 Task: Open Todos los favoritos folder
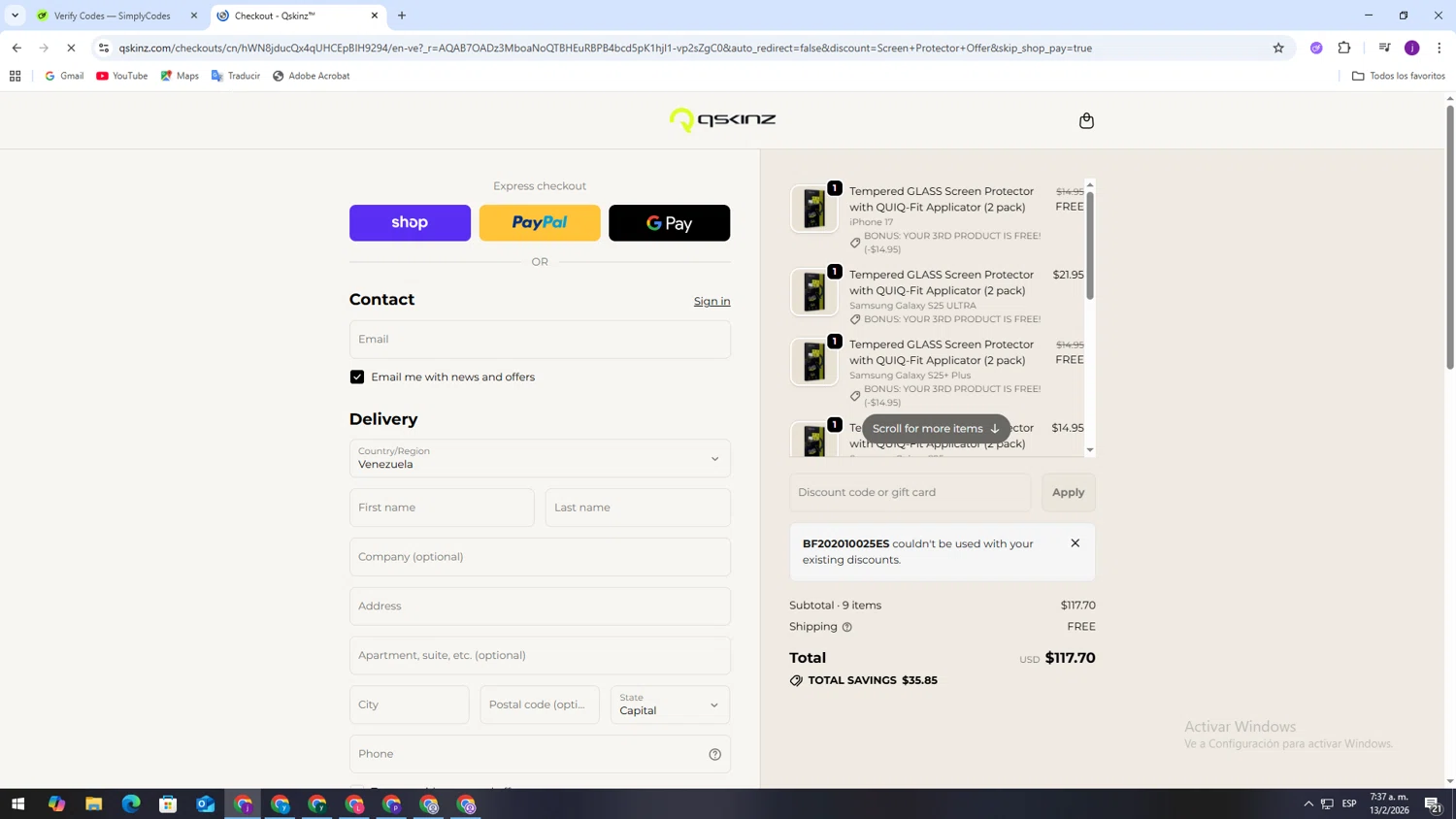1398,76
